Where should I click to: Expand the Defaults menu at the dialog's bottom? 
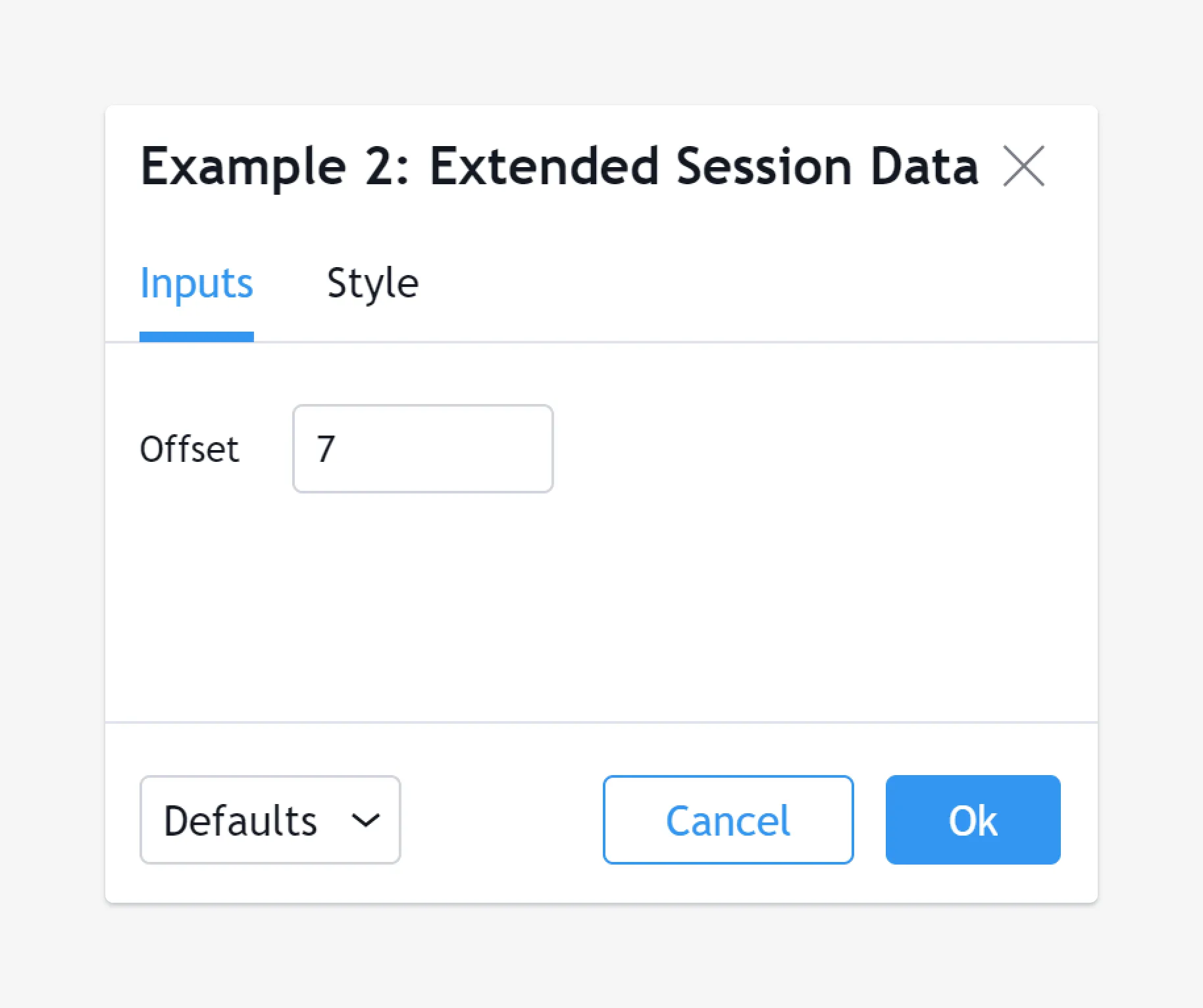(270, 820)
